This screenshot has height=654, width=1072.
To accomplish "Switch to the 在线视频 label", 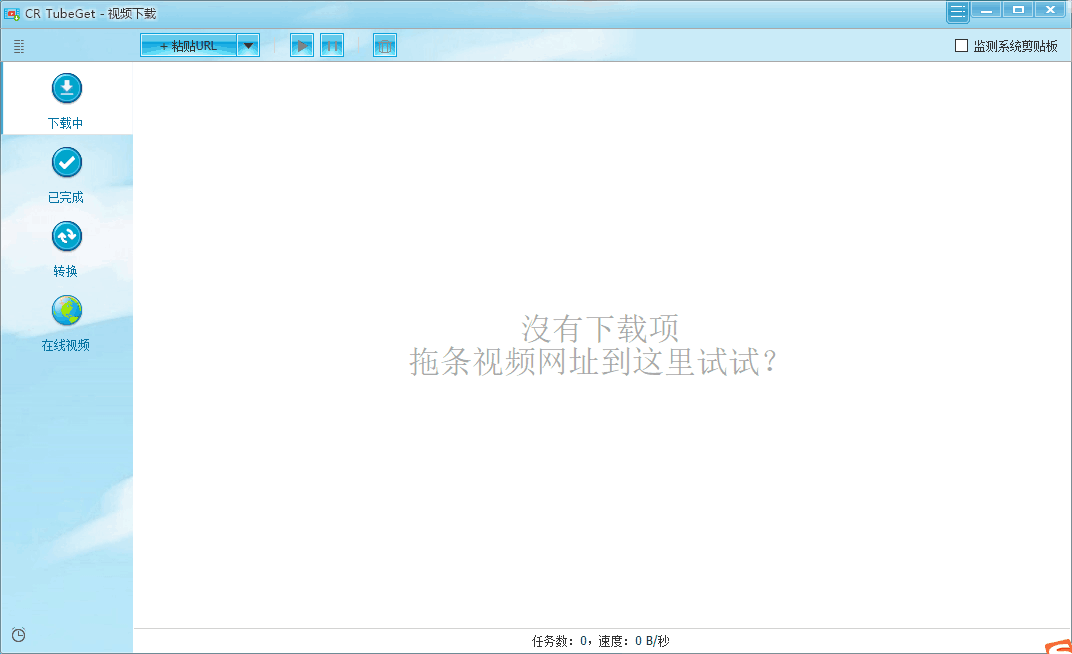I will [x=66, y=345].
